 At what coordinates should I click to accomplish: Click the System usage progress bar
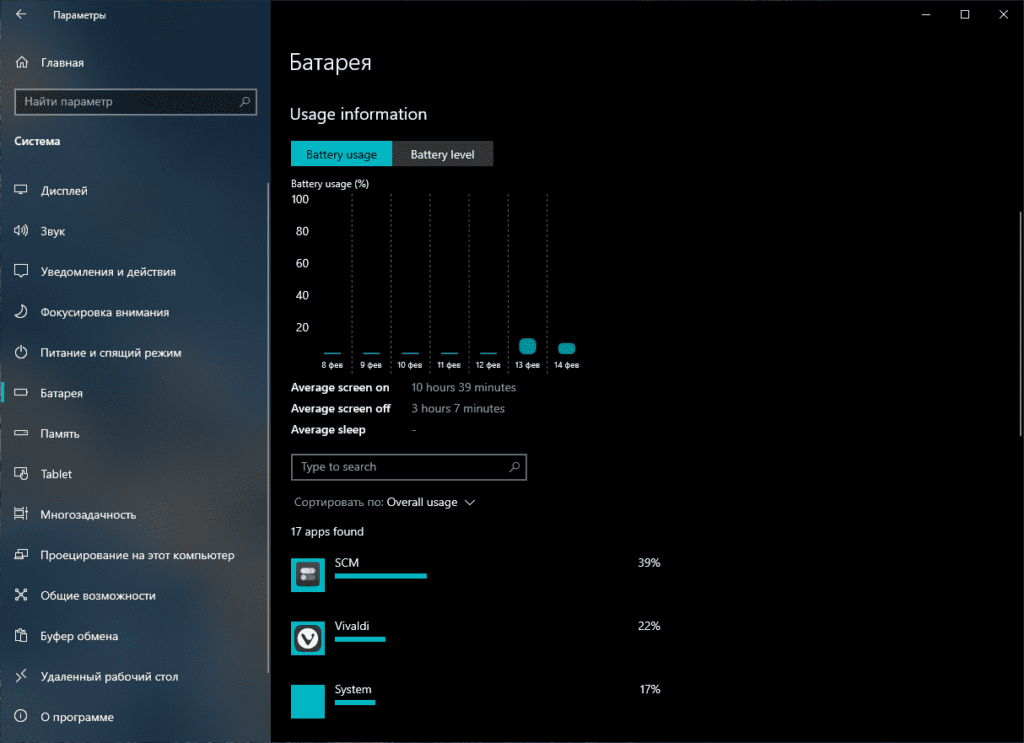pos(355,703)
